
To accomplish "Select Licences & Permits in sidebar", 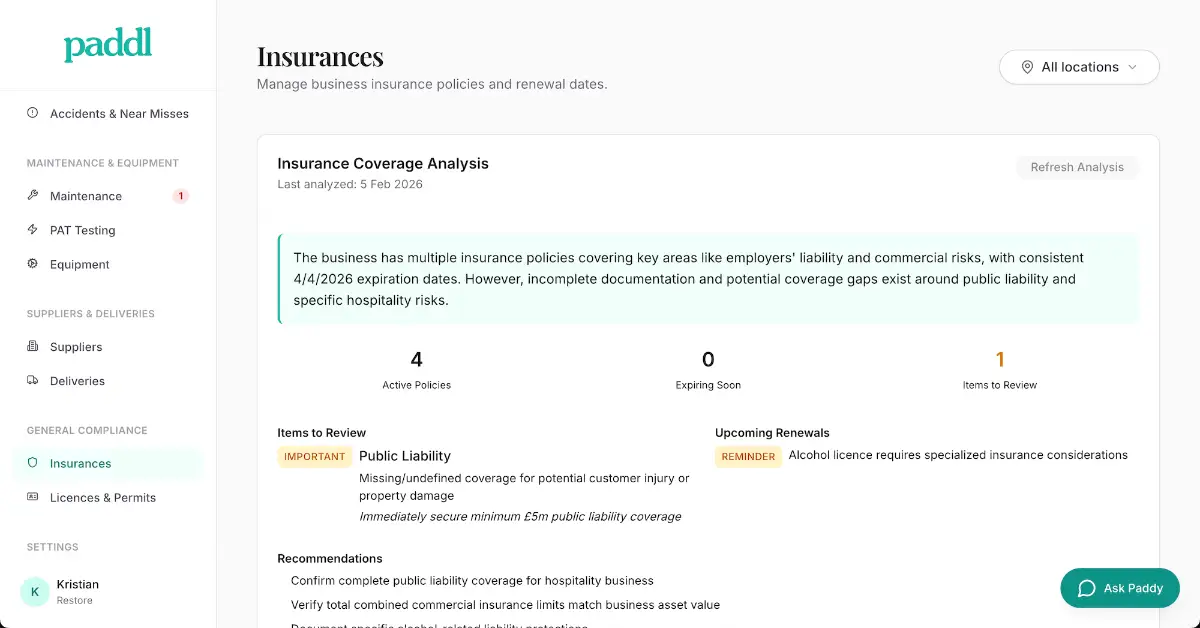I will click(x=108, y=497).
